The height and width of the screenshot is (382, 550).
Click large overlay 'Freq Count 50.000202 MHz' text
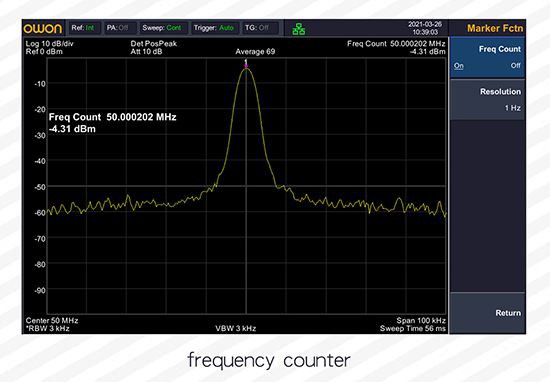[112, 117]
